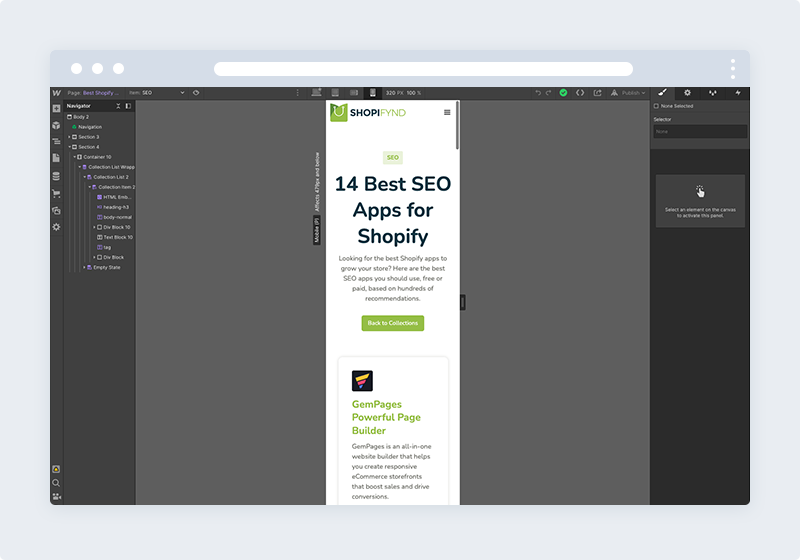Select body-normal in Navigator
800x560 pixels.
114,217
